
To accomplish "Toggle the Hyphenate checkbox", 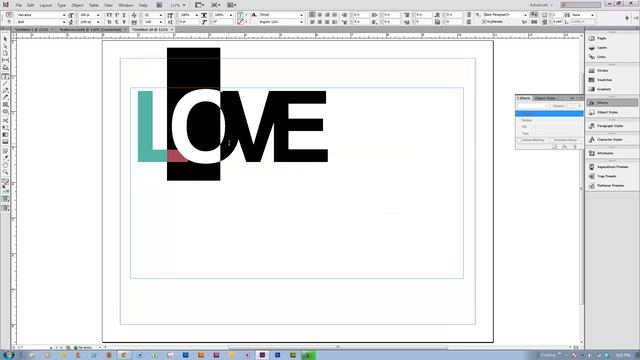I will 484,22.
